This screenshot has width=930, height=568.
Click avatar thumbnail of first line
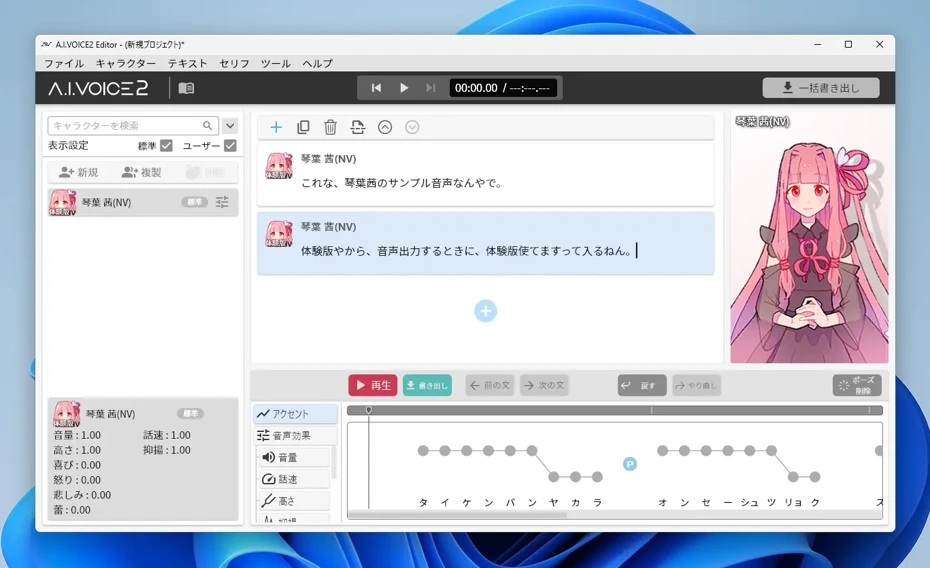coord(279,166)
